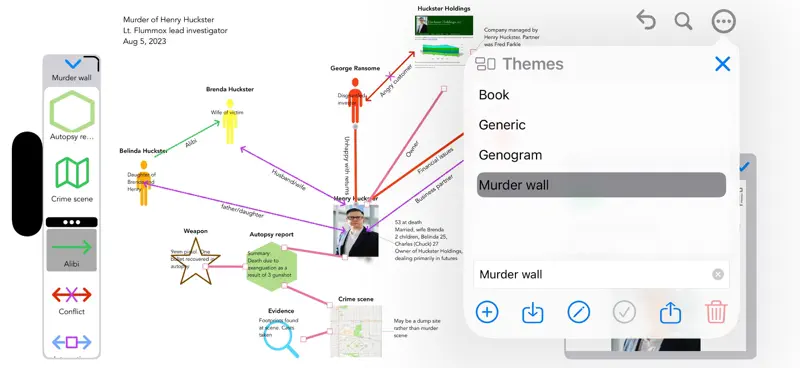Click the Owner connector label
This screenshot has width=800, height=368.
[x=412, y=149]
